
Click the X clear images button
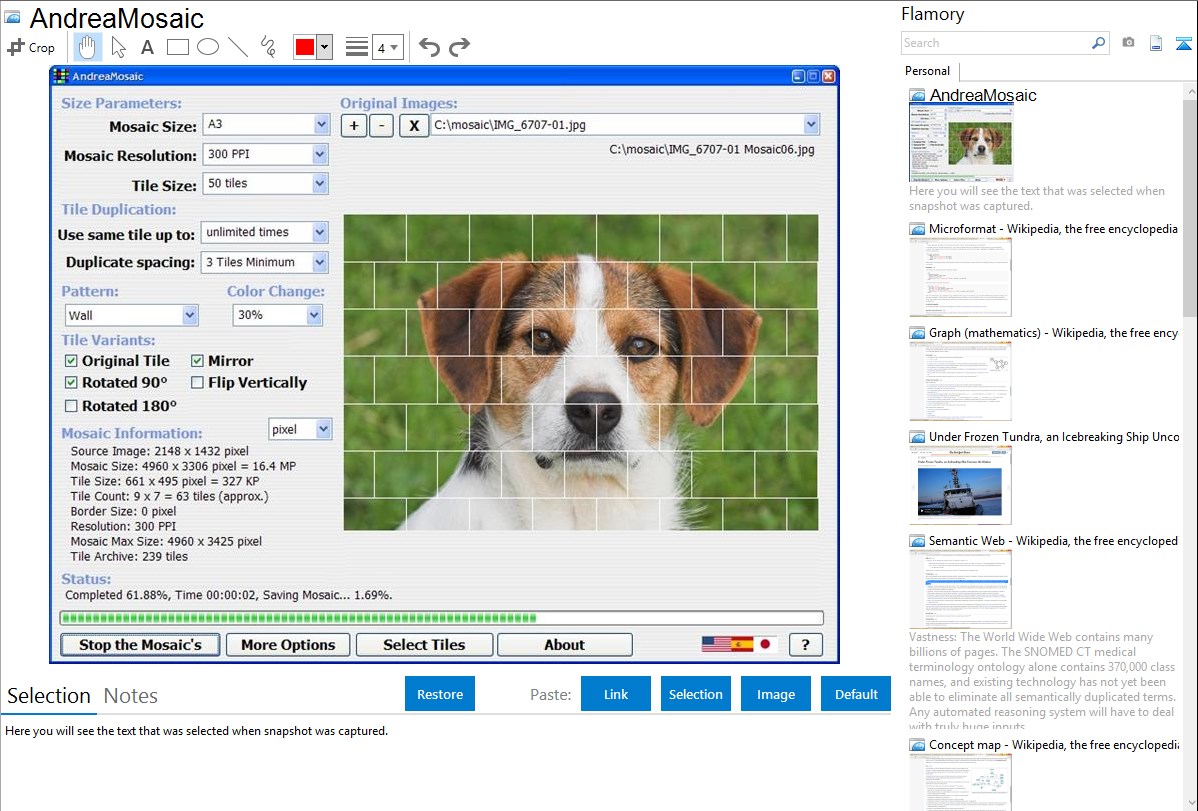(413, 125)
